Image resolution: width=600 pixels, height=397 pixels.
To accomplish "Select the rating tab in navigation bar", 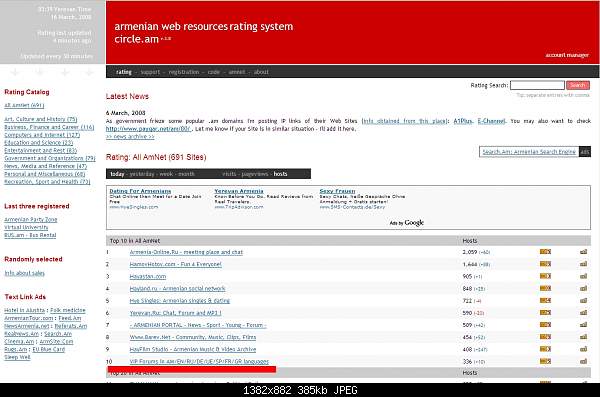I will 124,72.
